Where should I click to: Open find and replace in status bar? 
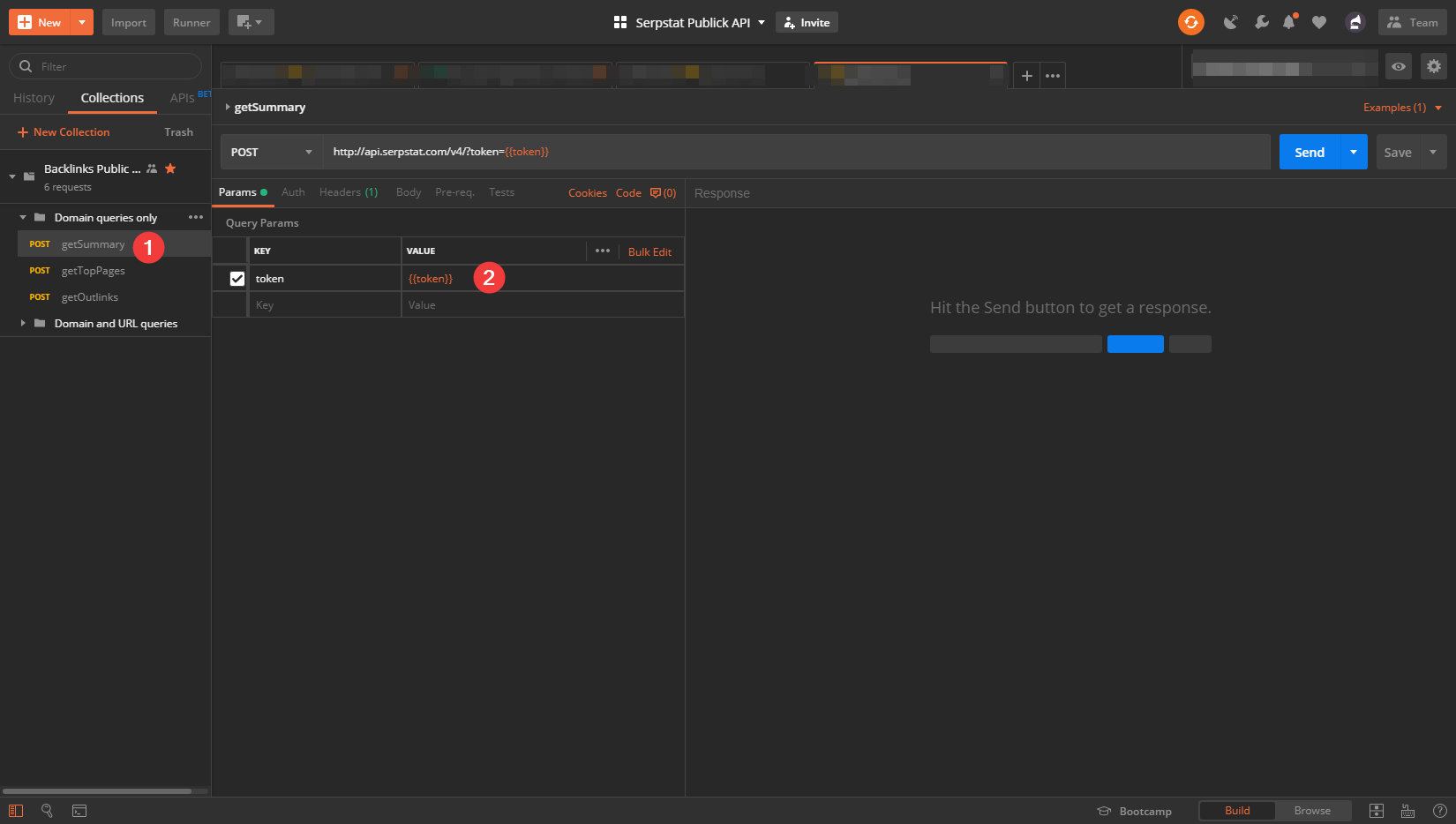pyautogui.click(x=47, y=811)
